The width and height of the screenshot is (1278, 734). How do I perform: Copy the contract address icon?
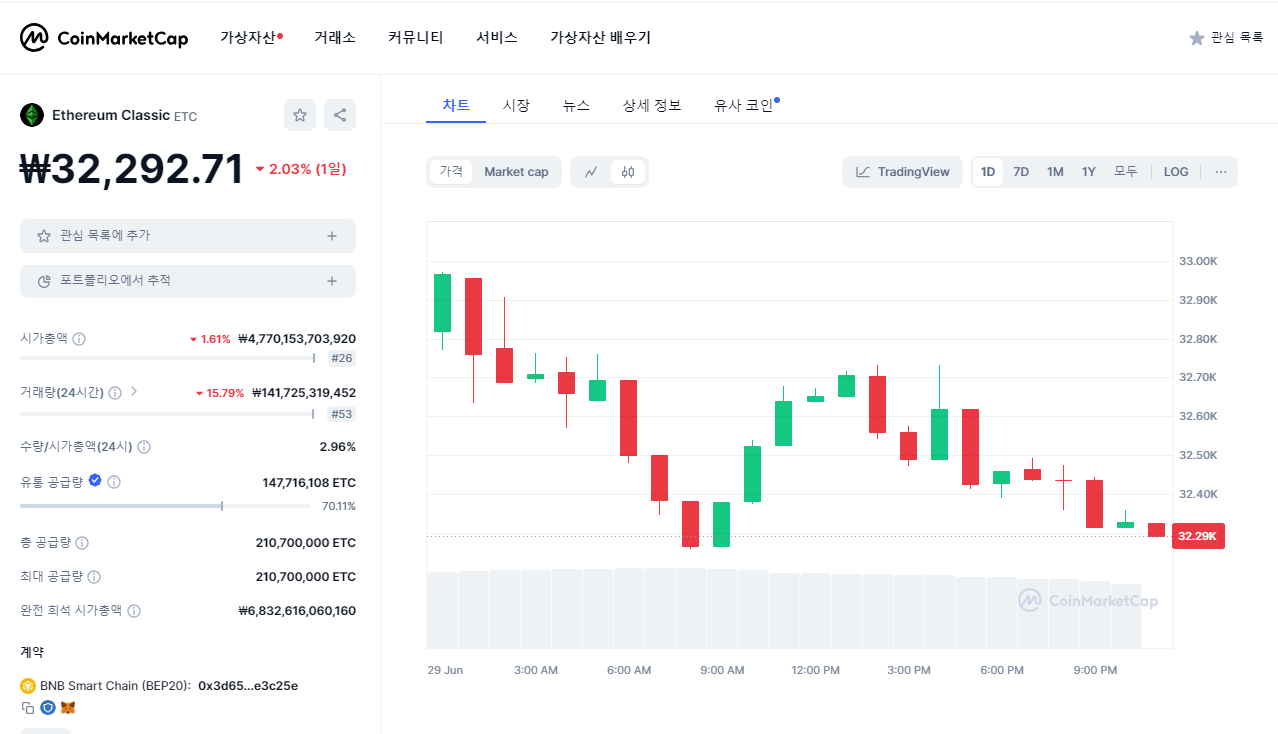point(28,708)
